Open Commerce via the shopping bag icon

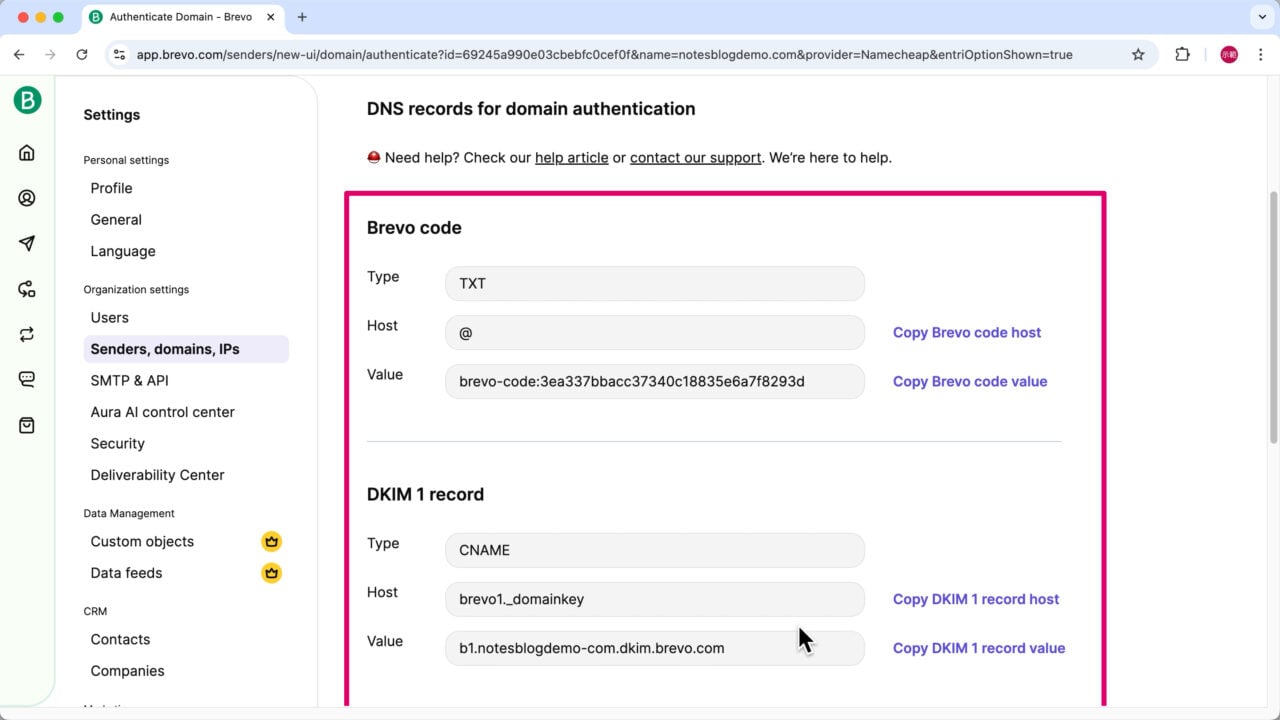26,424
